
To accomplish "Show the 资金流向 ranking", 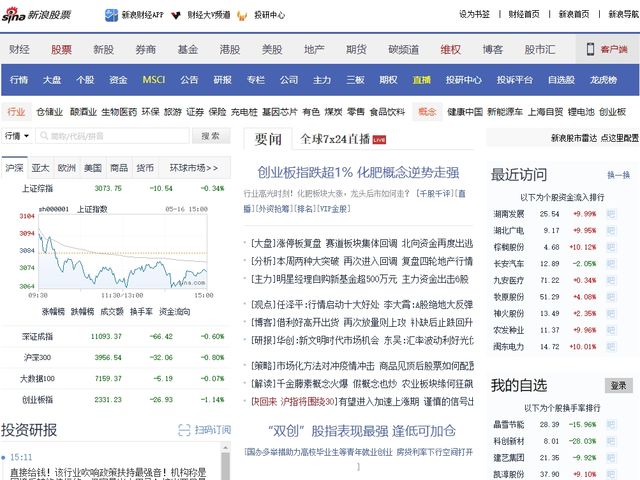I will click(174, 312).
